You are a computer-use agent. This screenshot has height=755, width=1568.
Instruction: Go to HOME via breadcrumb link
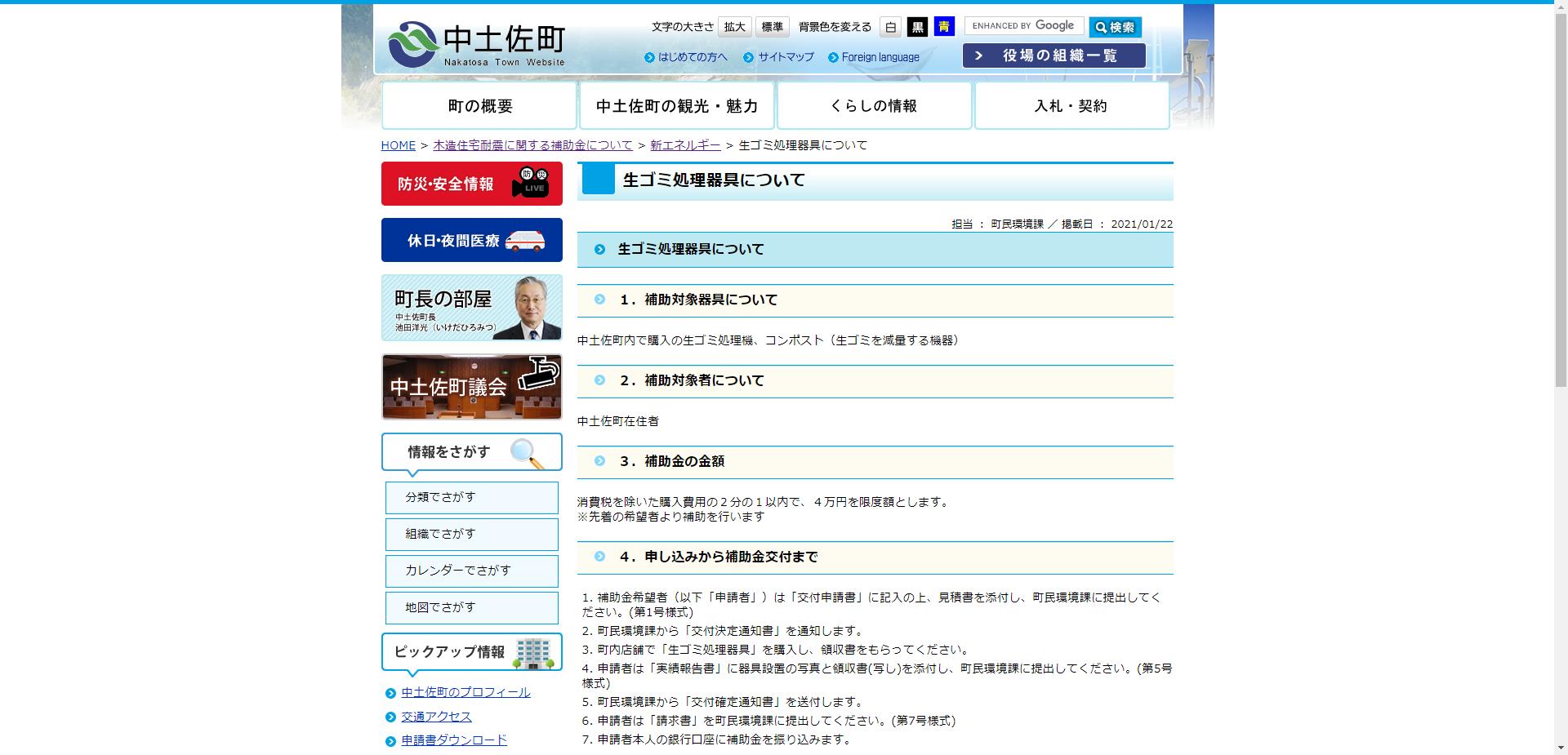pyautogui.click(x=398, y=144)
